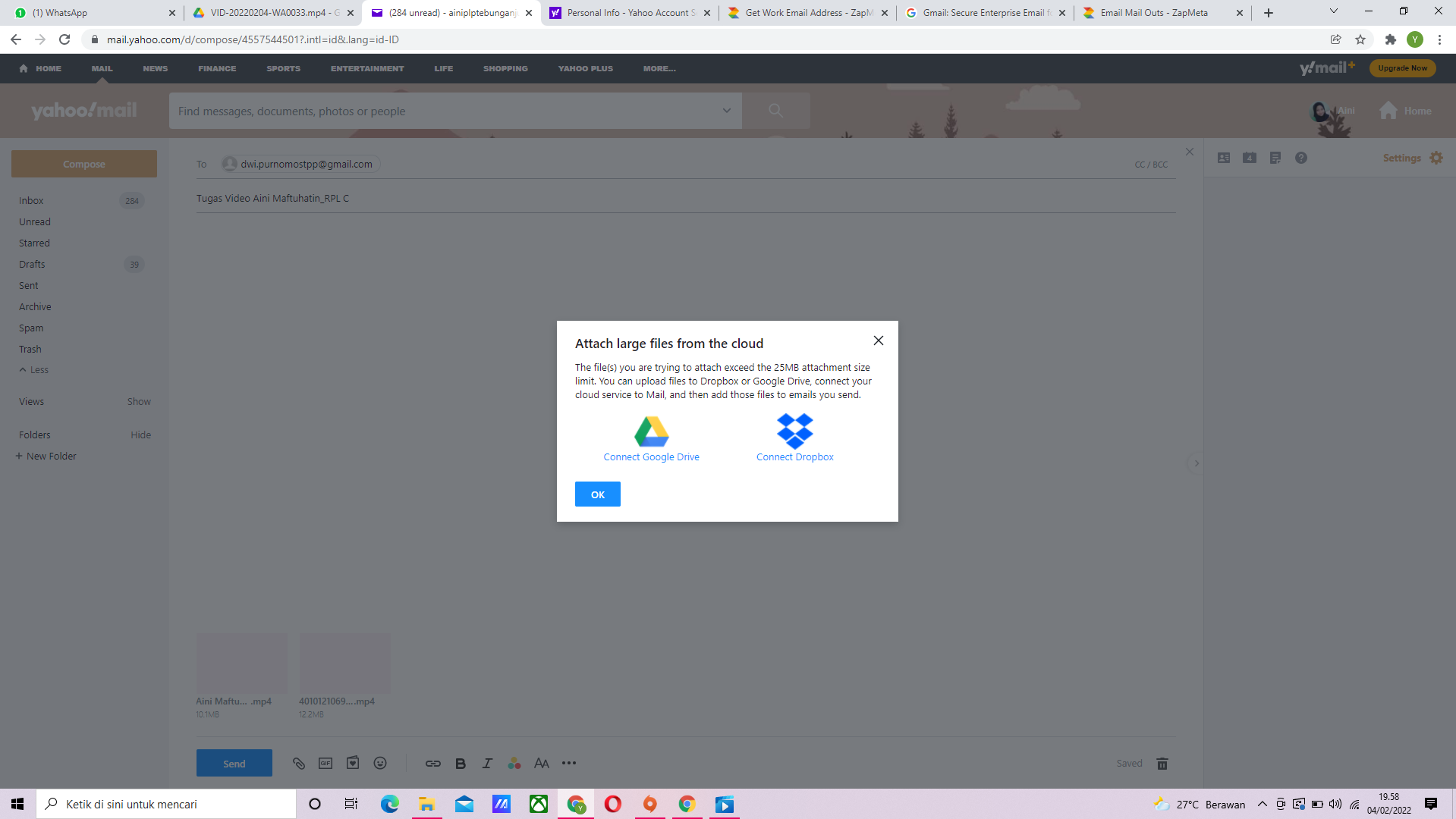Image resolution: width=1456 pixels, height=819 pixels.
Task: Open the Sent folder
Action: click(28, 286)
